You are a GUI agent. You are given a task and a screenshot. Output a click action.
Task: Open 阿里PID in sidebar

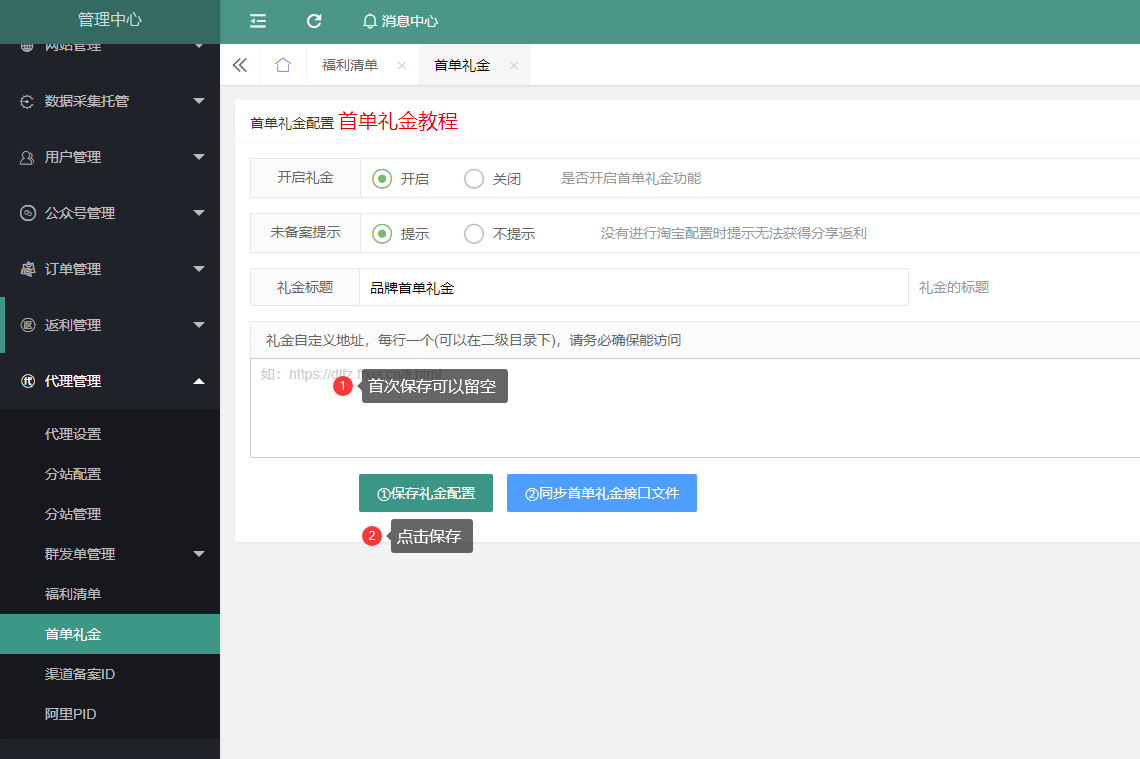(x=71, y=714)
